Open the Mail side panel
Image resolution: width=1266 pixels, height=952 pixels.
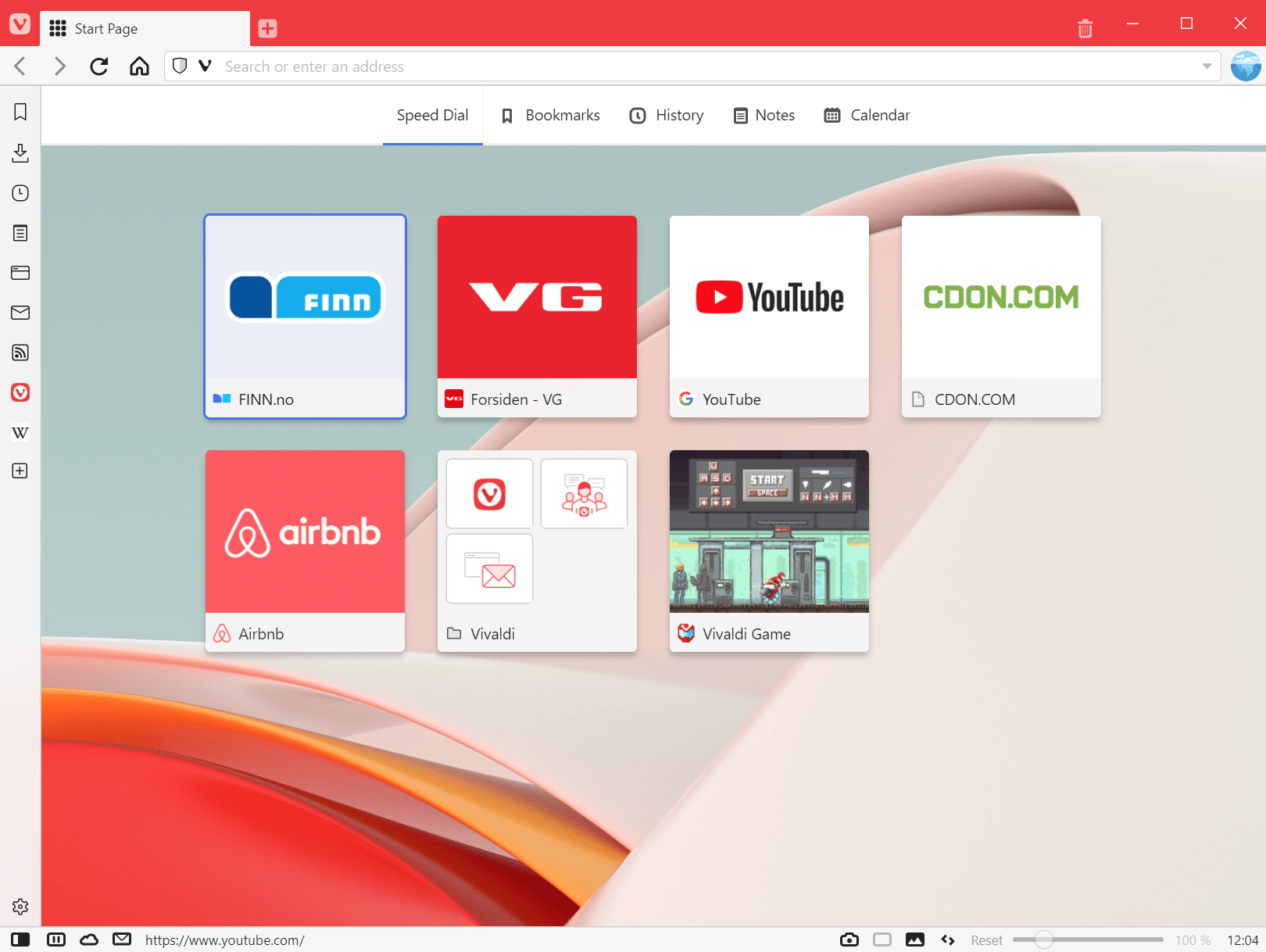20,313
